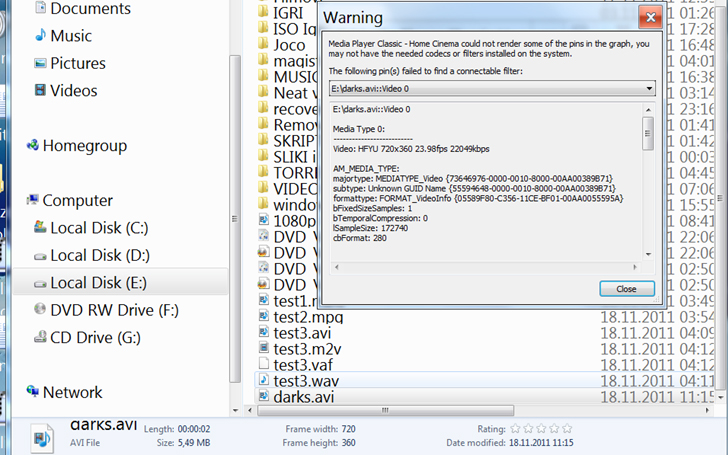Click the Warning text box scroll down arrow
Viewport: 728px width, 455px height.
tap(648, 254)
